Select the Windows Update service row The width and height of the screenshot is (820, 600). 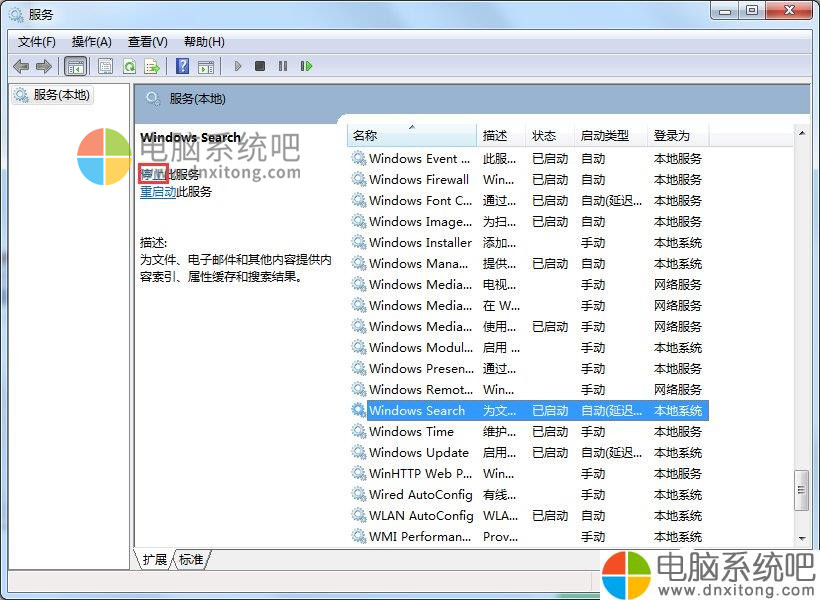[x=528, y=452]
